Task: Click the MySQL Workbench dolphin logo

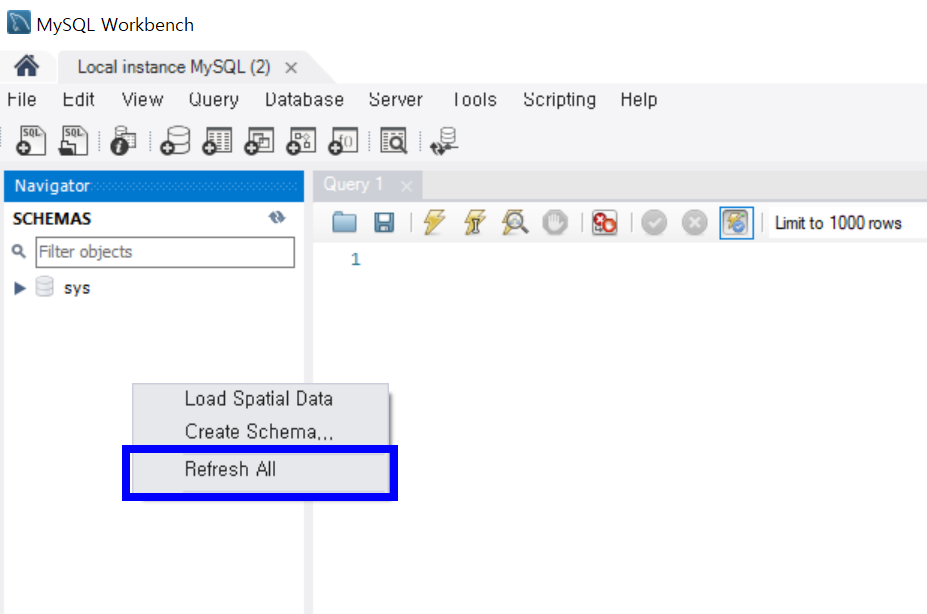Action: coord(18,23)
